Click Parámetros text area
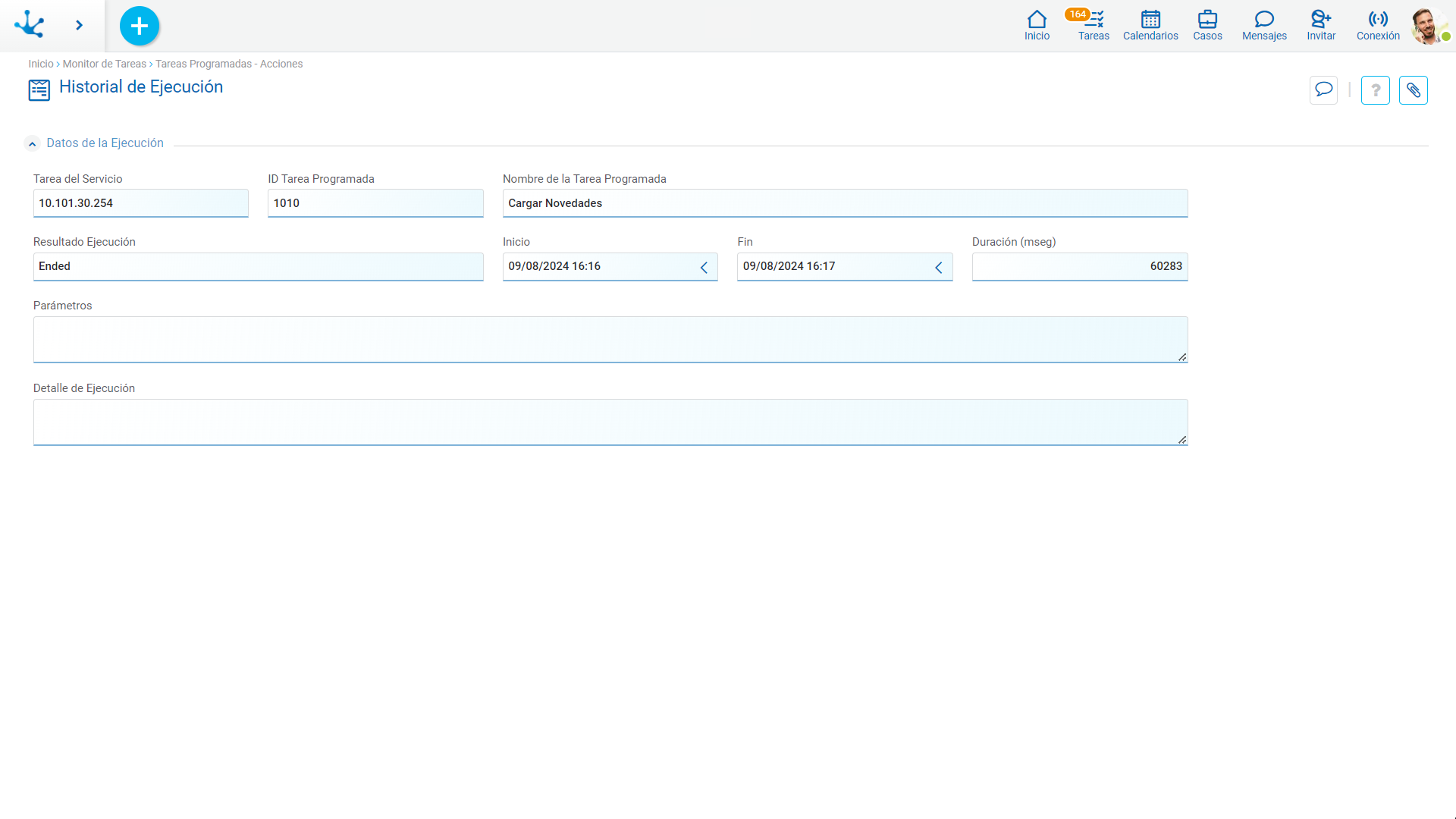This screenshot has height=819, width=1456. 610,339
